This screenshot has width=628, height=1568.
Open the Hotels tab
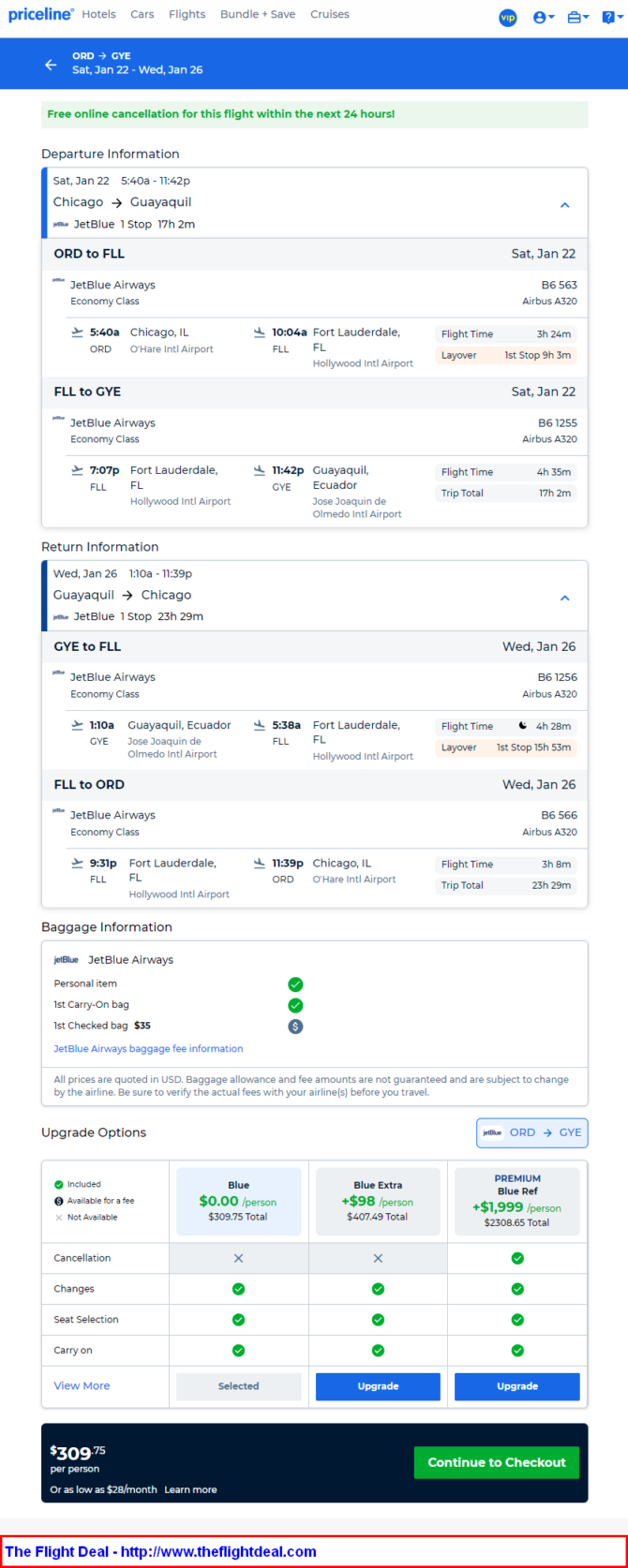(x=98, y=14)
